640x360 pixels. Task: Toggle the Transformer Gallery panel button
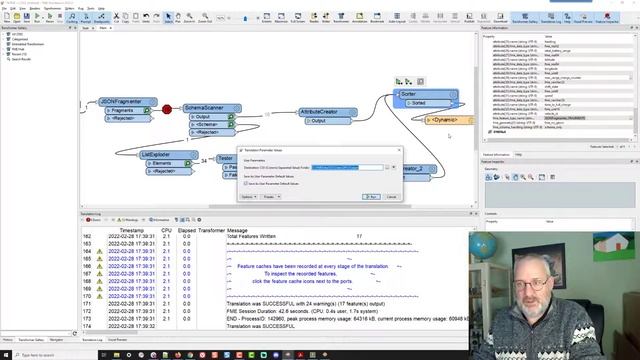click(x=525, y=17)
